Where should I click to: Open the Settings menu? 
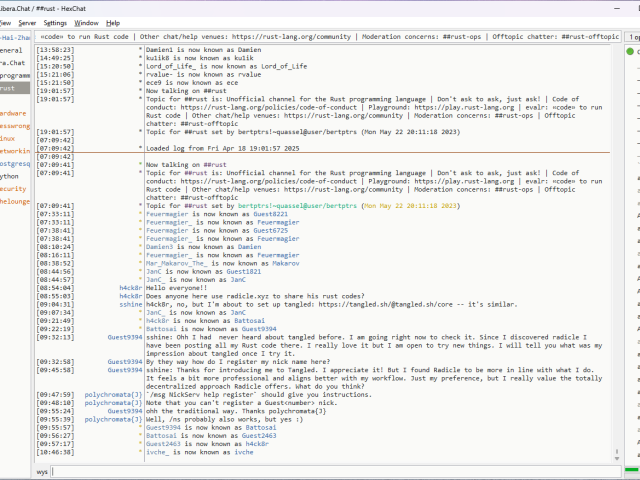click(x=56, y=22)
